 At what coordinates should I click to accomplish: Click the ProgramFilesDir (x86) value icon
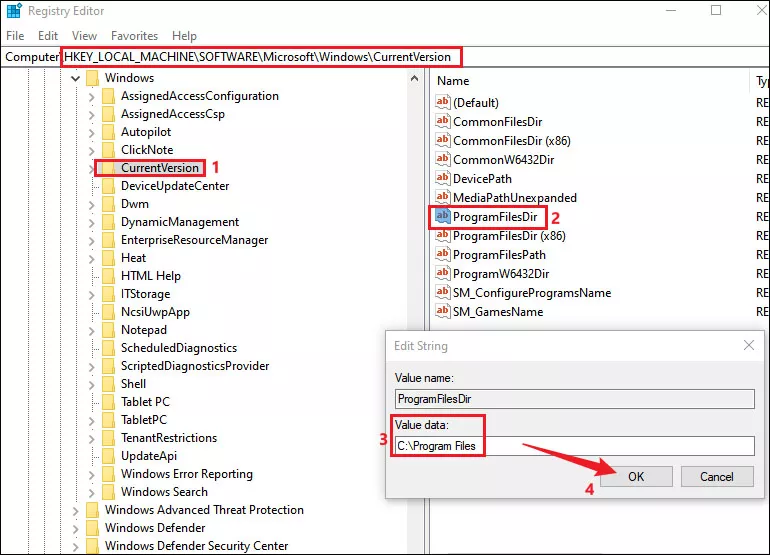(442, 236)
